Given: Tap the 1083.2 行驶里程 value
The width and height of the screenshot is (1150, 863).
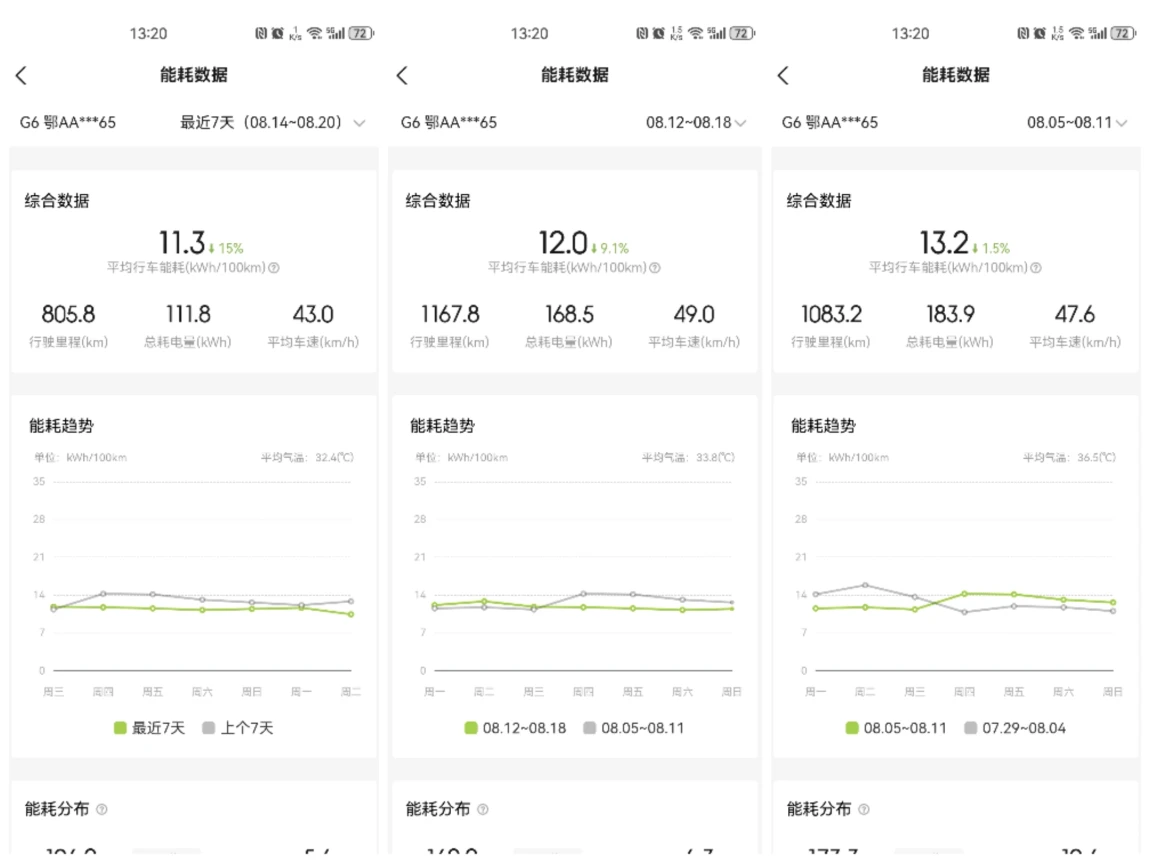Looking at the screenshot, I should tap(831, 315).
